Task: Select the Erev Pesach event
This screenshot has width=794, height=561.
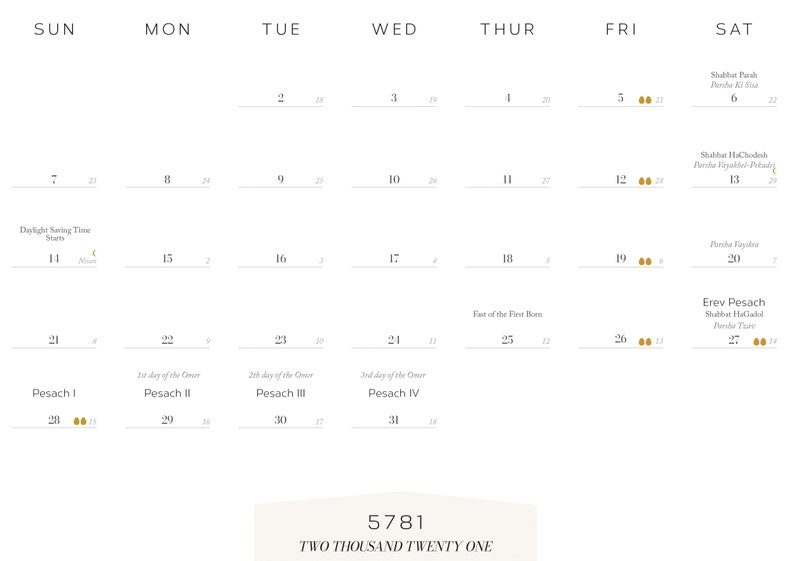Action: [x=734, y=303]
